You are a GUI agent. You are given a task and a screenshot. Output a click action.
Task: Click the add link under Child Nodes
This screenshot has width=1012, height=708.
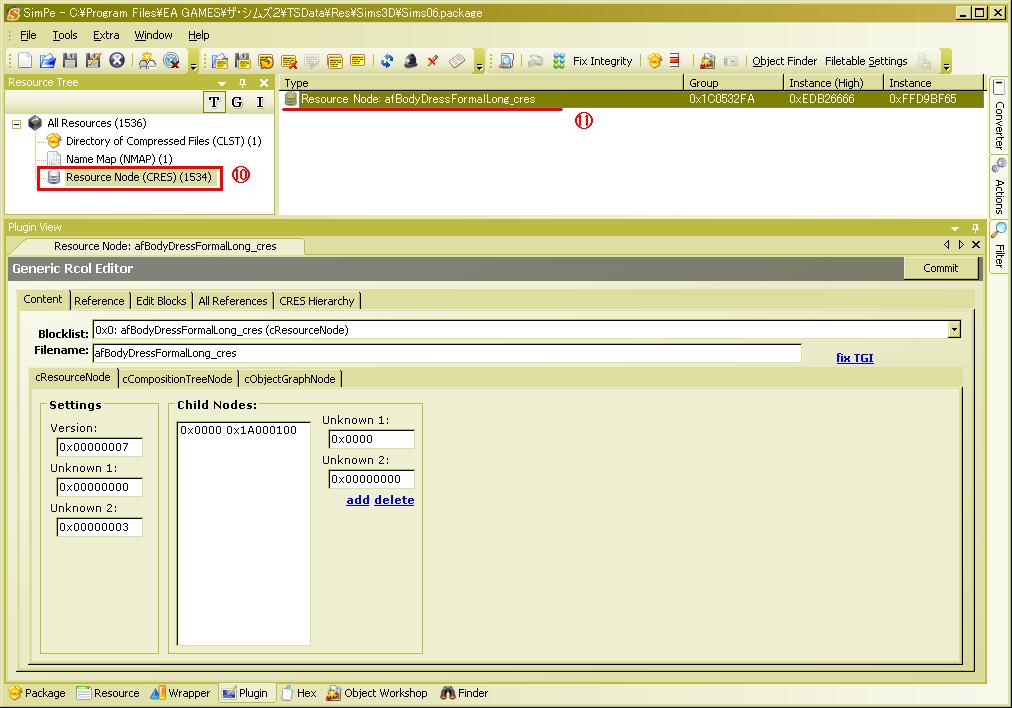(358, 500)
